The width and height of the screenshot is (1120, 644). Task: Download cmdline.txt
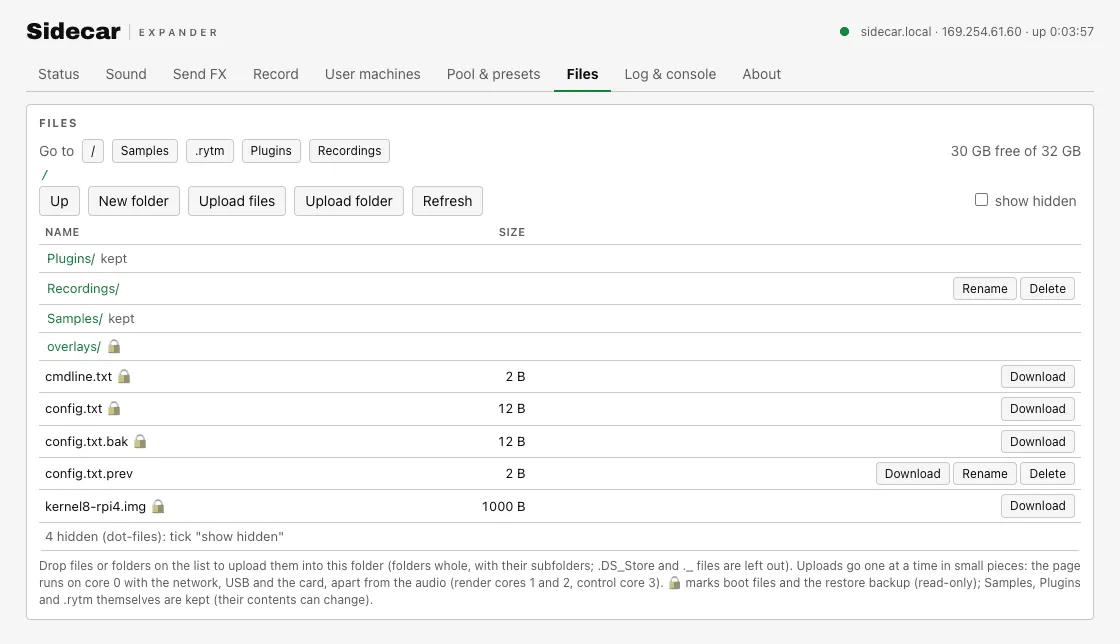1037,376
